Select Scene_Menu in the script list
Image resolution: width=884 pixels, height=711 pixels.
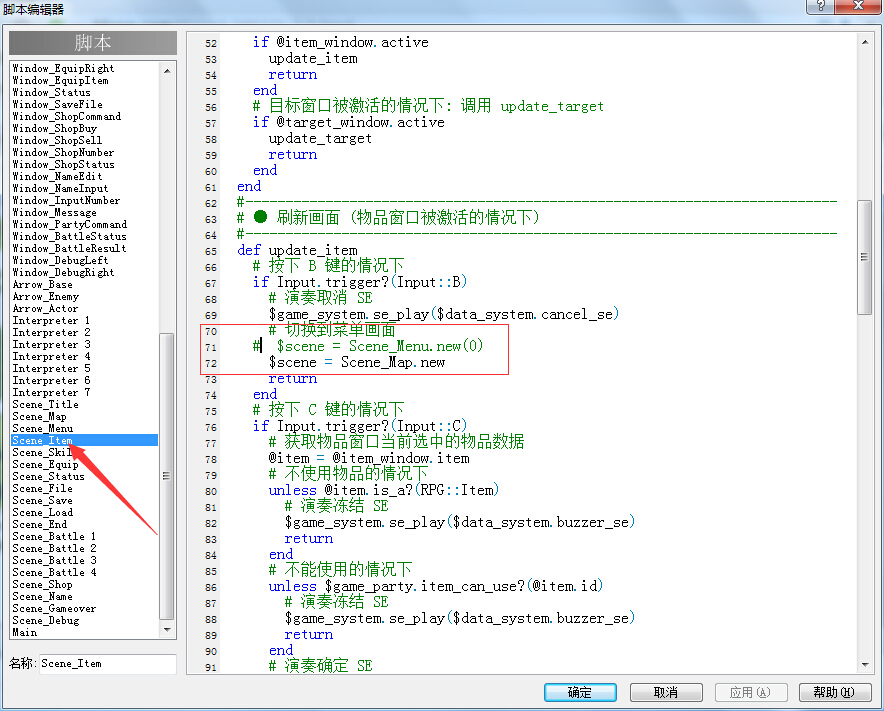(43, 429)
